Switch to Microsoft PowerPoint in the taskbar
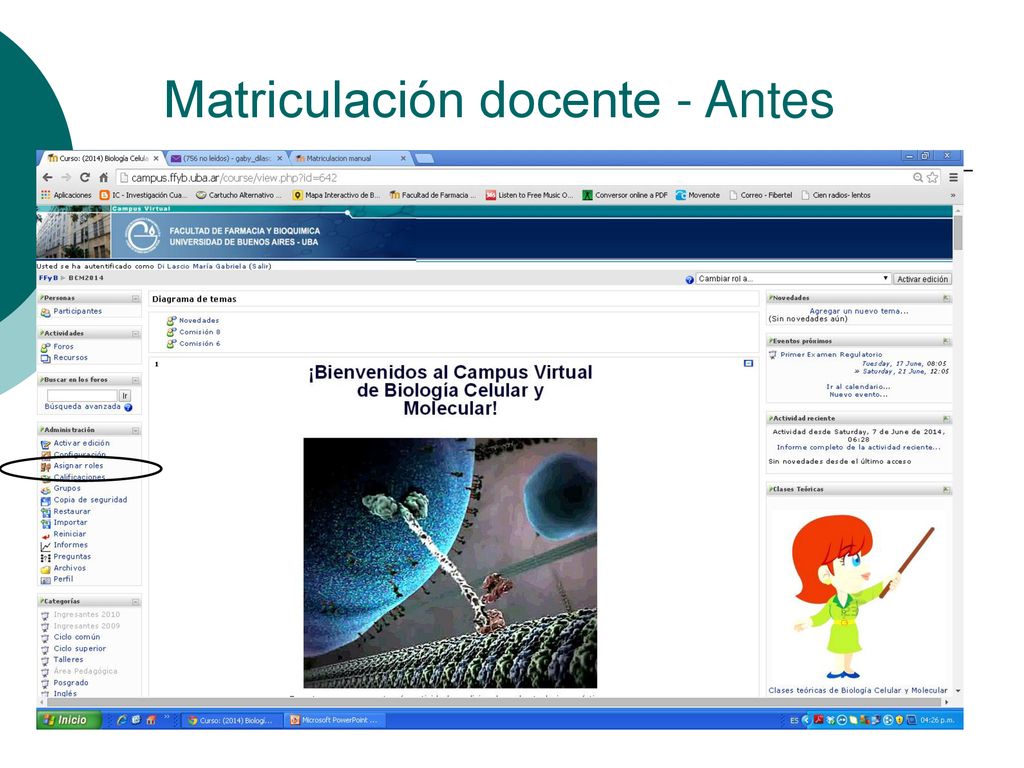Image resolution: width=1024 pixels, height=768 pixels. coord(335,720)
